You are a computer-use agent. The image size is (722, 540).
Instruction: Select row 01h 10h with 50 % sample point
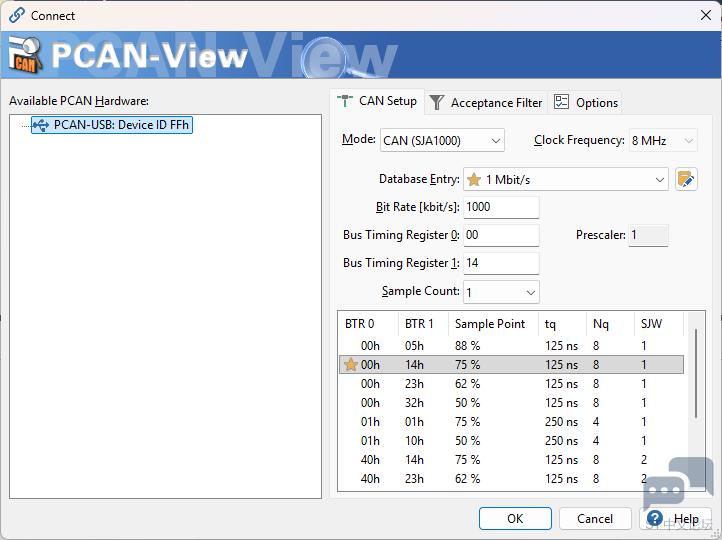pyautogui.click(x=511, y=441)
